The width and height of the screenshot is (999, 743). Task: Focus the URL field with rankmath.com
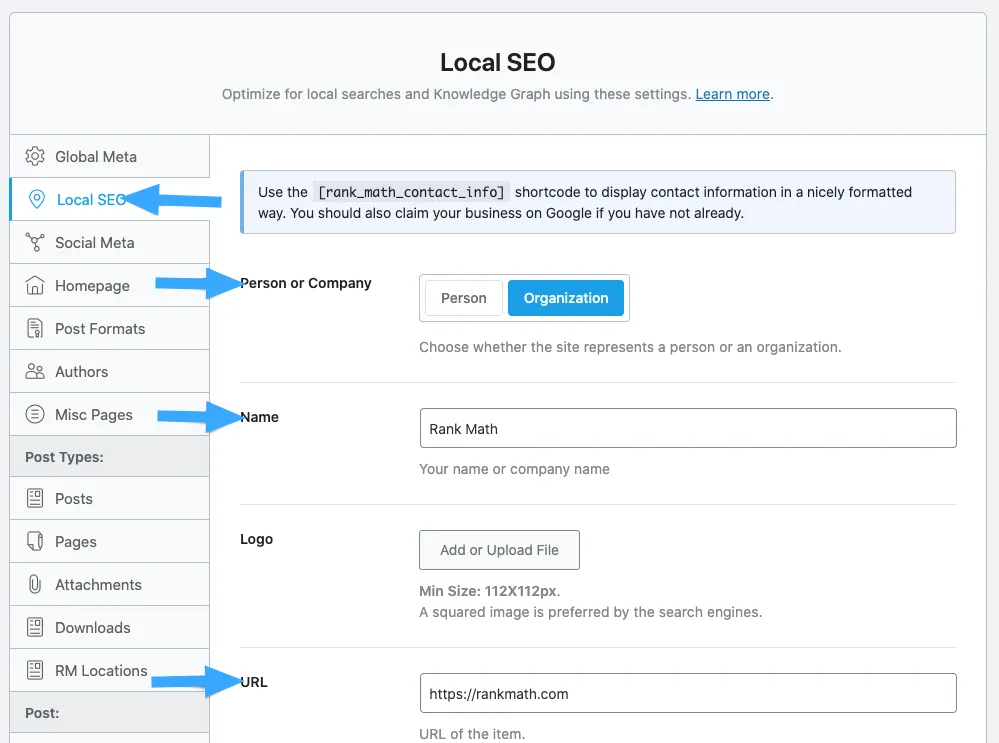click(688, 693)
